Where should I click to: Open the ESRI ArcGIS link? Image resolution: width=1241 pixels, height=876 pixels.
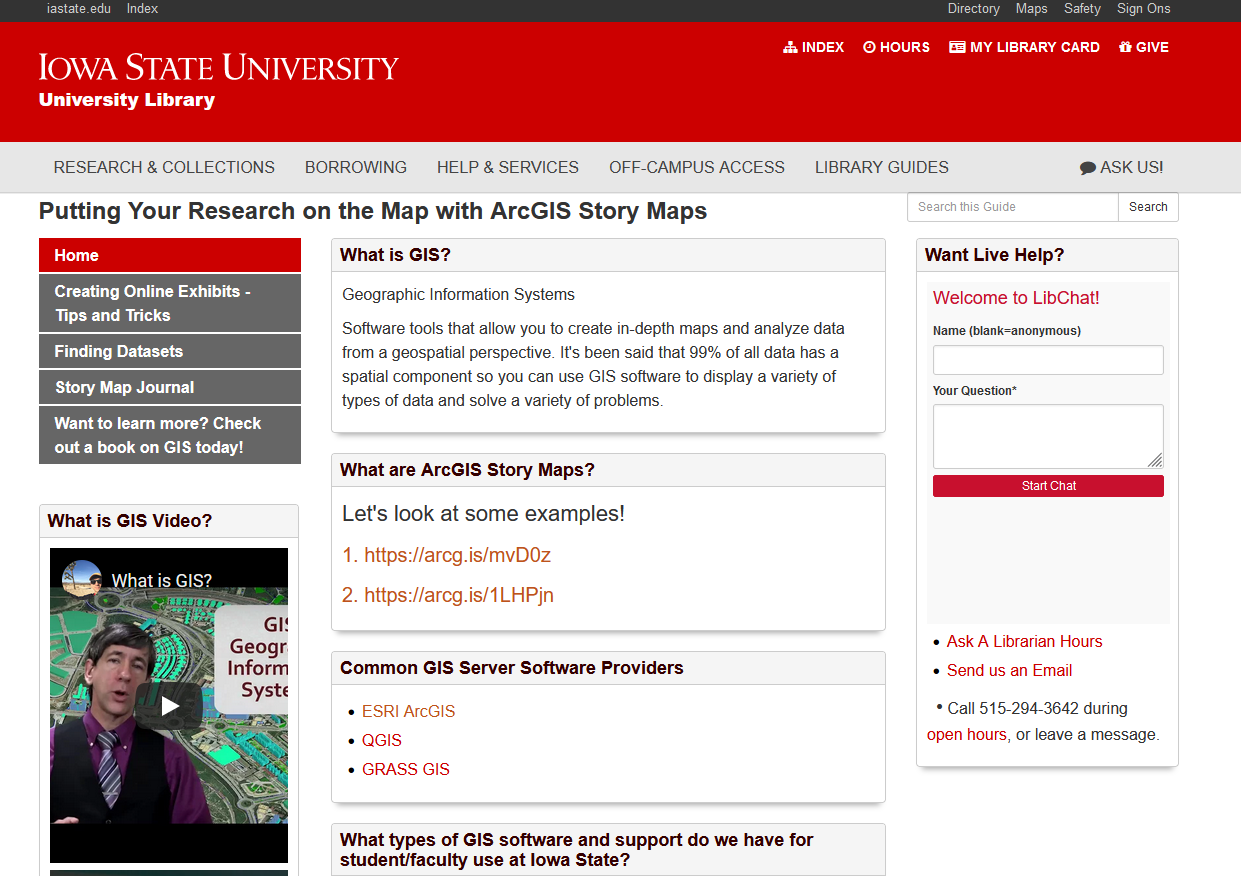408,711
